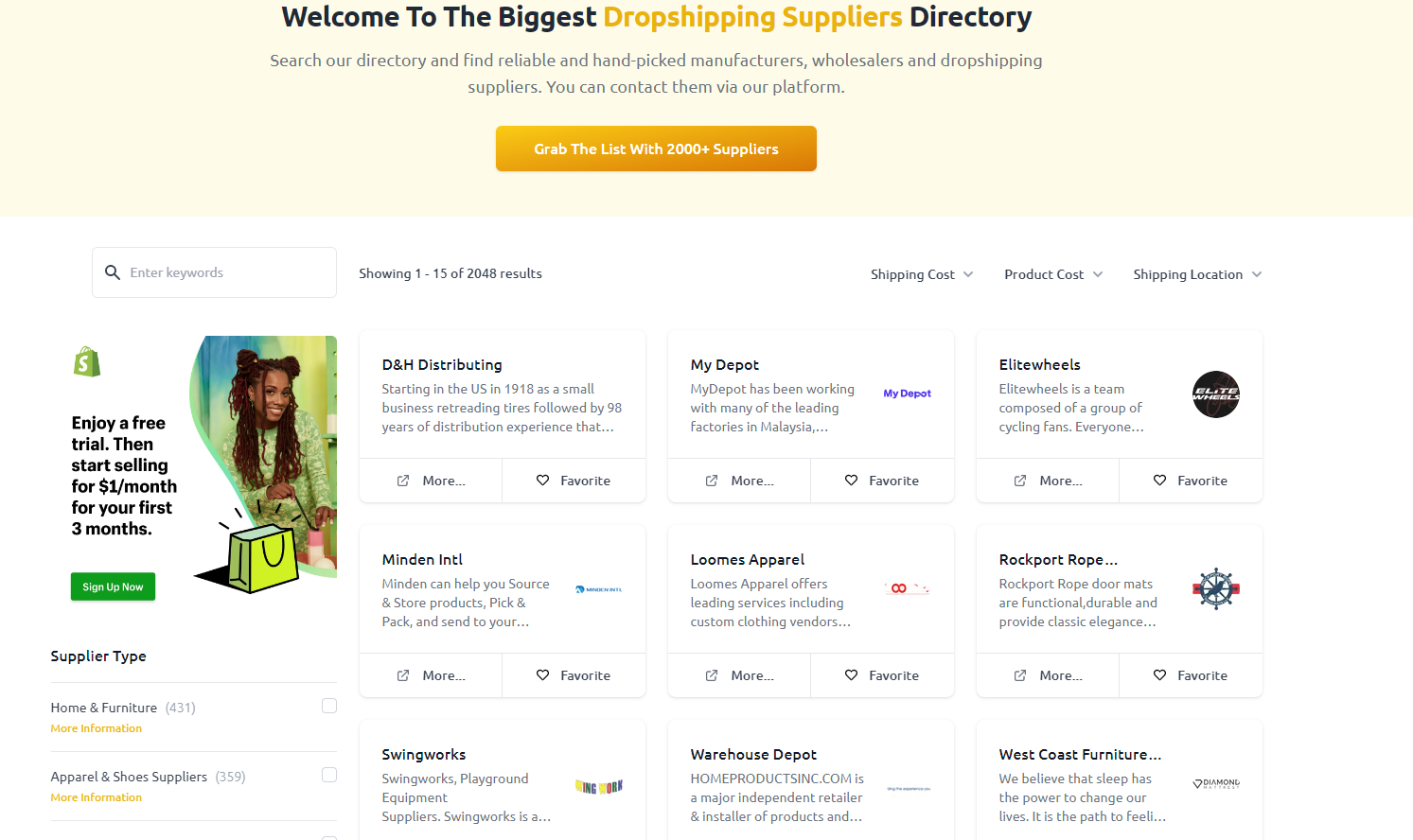Open the D&H Distributing external link icon
Image resolution: width=1413 pixels, height=840 pixels.
coord(403,481)
